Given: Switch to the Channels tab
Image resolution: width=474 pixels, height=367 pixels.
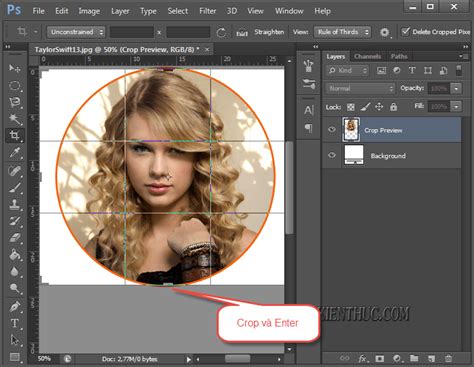Looking at the screenshot, I should tap(367, 56).
